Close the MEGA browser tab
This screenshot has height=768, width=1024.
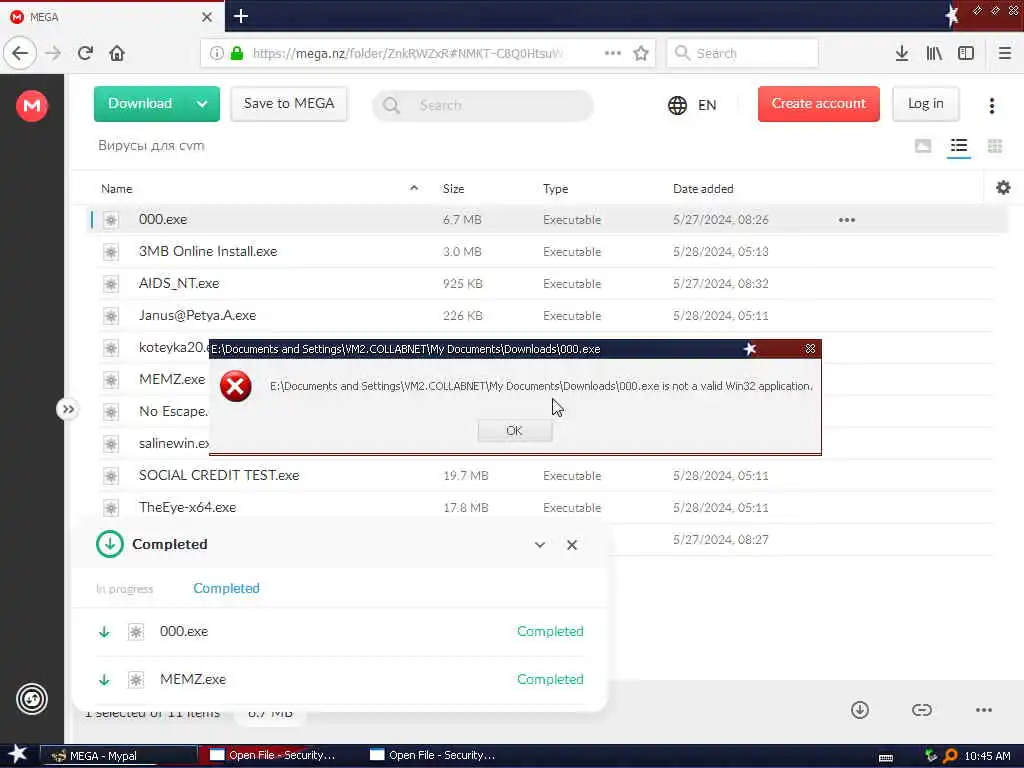pos(206,17)
